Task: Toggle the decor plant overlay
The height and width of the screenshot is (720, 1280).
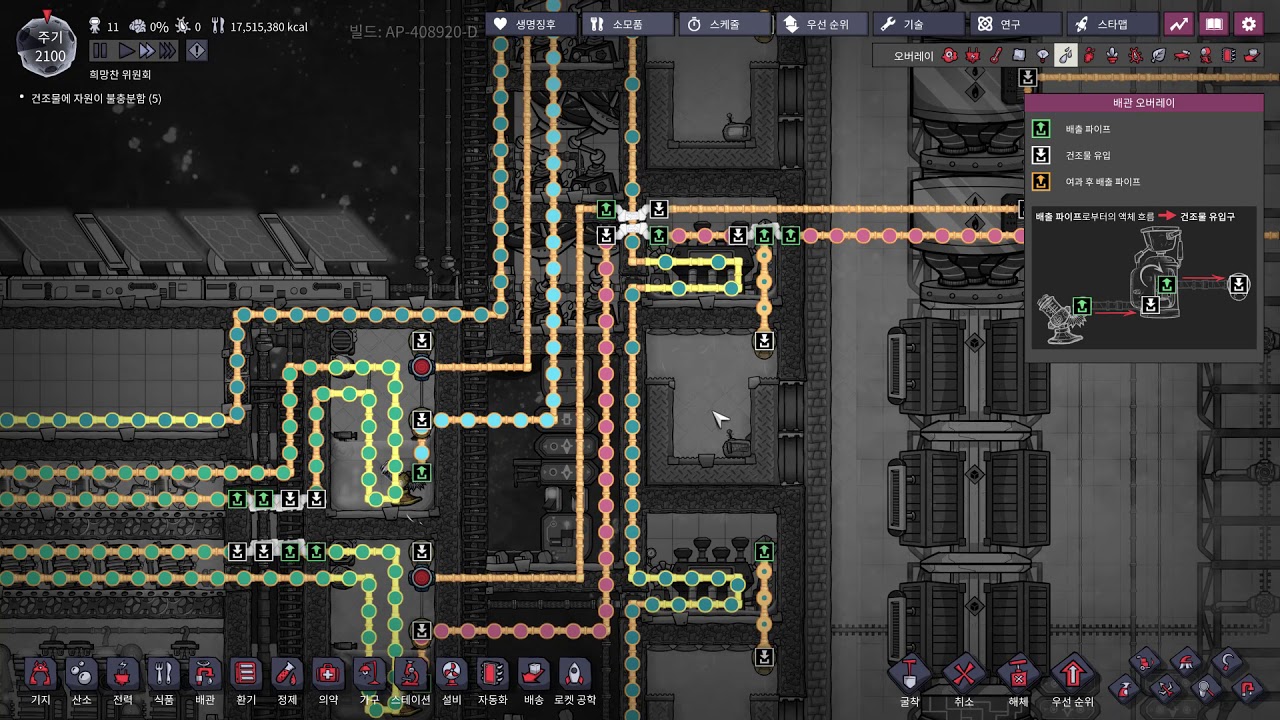Action: 1112,55
